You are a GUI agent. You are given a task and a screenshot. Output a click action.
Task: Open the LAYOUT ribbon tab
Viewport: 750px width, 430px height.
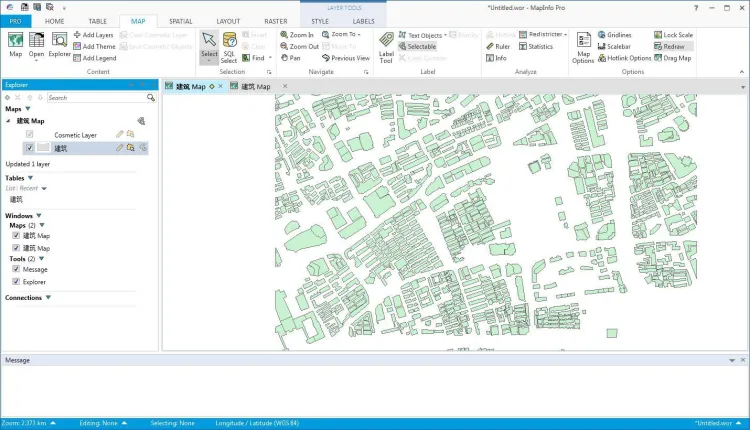pyautogui.click(x=228, y=20)
